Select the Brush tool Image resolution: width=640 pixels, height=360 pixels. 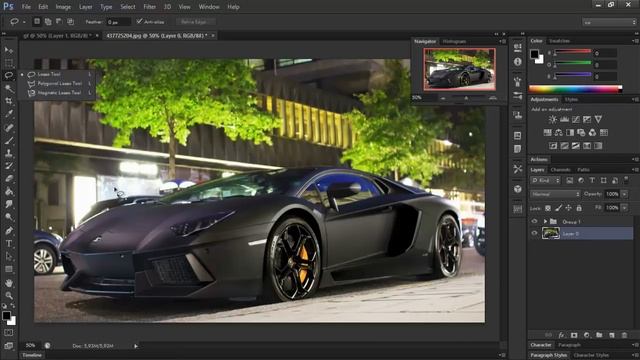click(9, 140)
